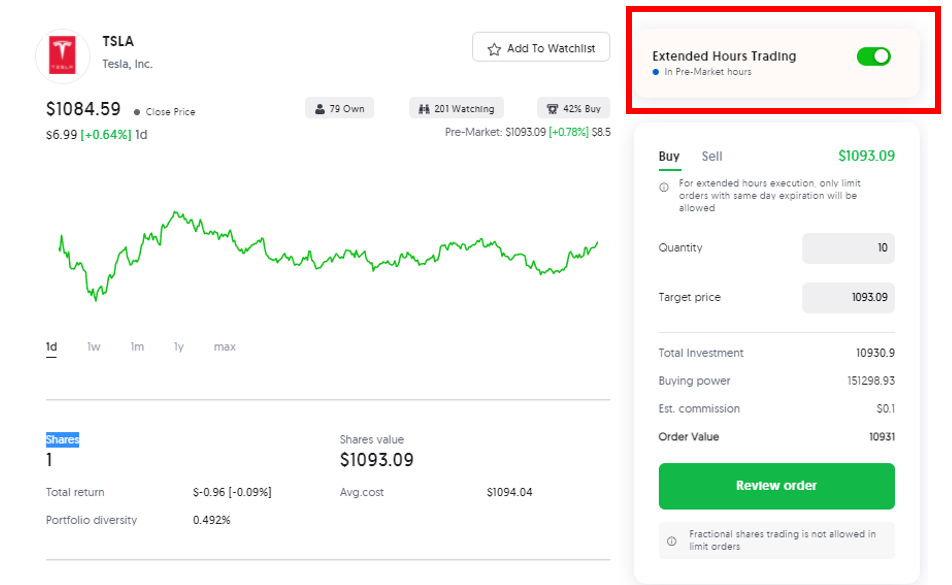Click the binoculars icon beside 201 Watching
The height and width of the screenshot is (585, 952).
tap(424, 109)
